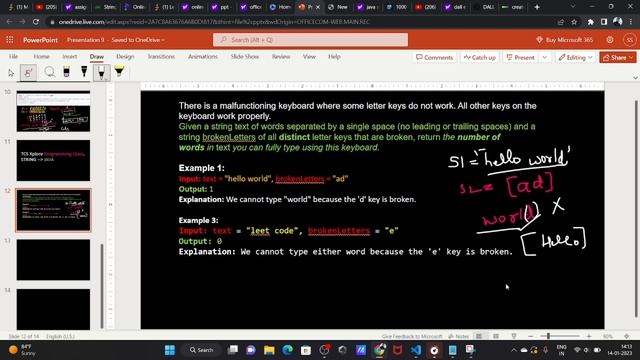Open Microsoft Edge from taskbar
This screenshot has height=360, width=640.
point(287,350)
